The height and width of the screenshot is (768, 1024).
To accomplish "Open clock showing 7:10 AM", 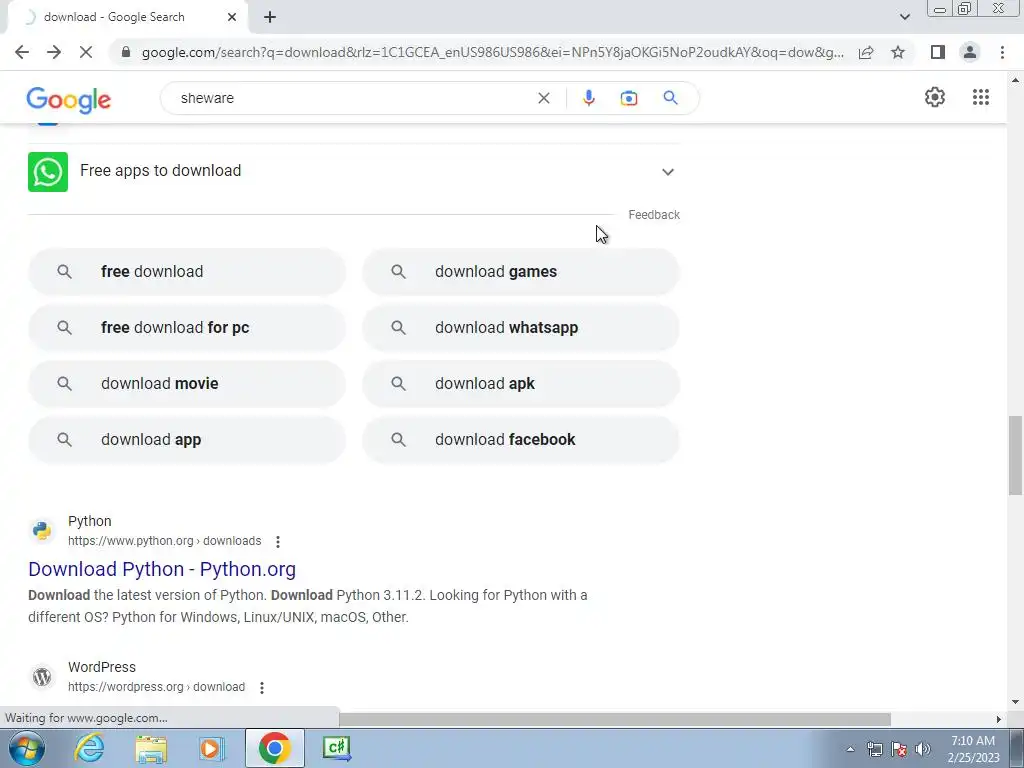I will (973, 749).
